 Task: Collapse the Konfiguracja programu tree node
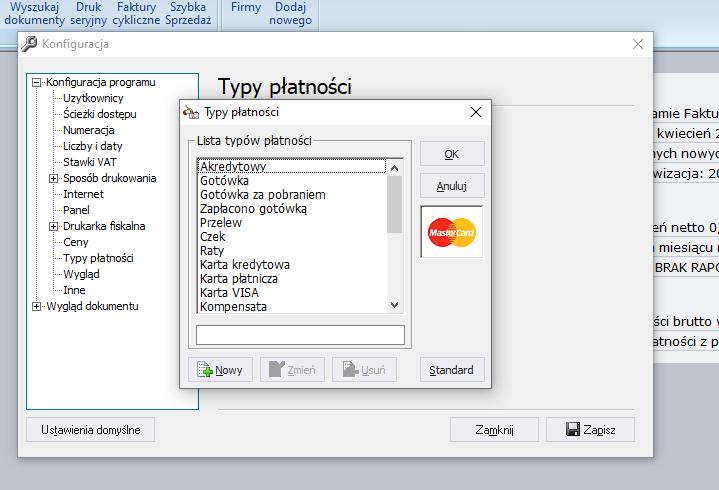click(x=36, y=83)
